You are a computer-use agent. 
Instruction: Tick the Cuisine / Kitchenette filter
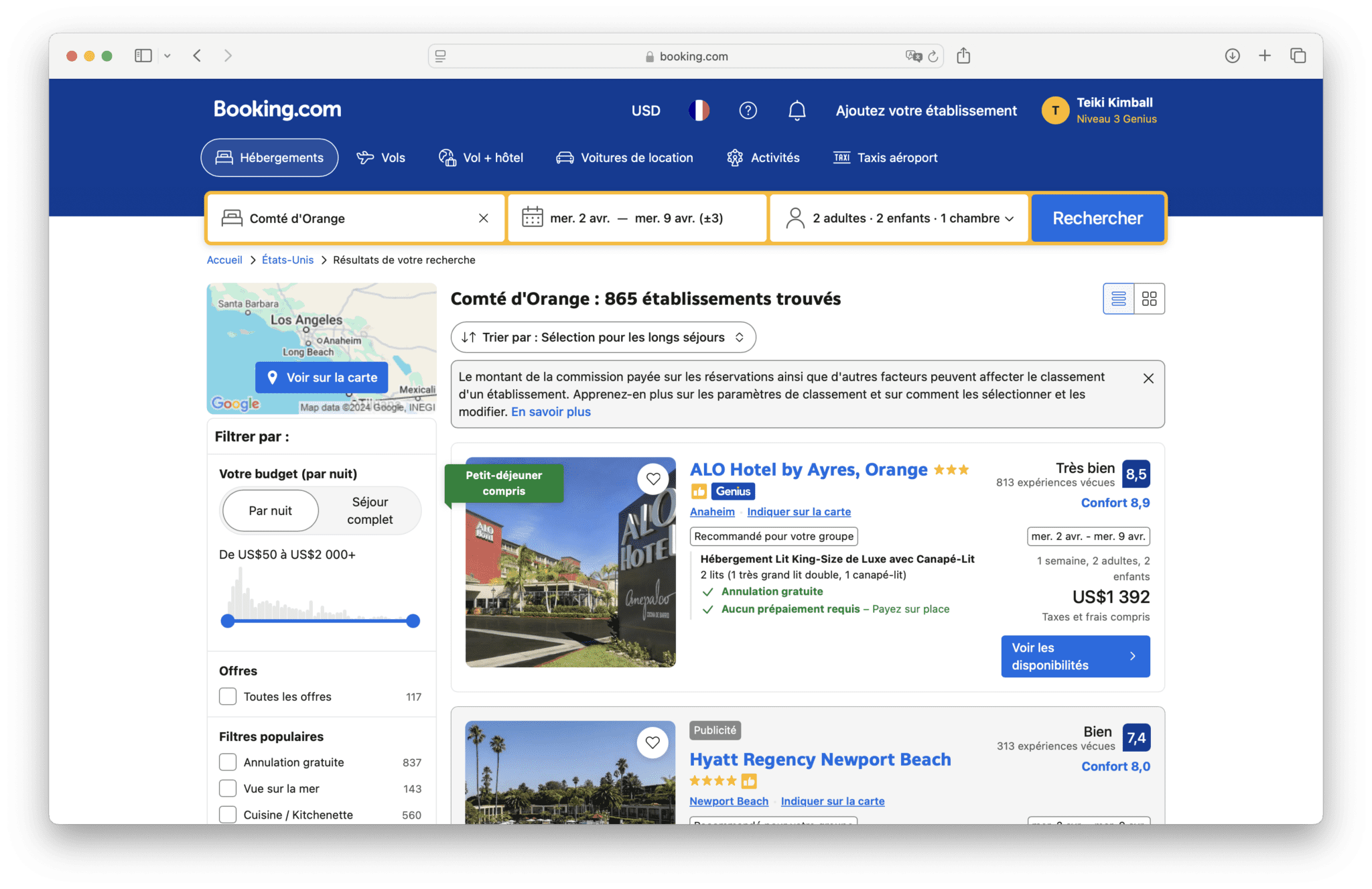228,815
